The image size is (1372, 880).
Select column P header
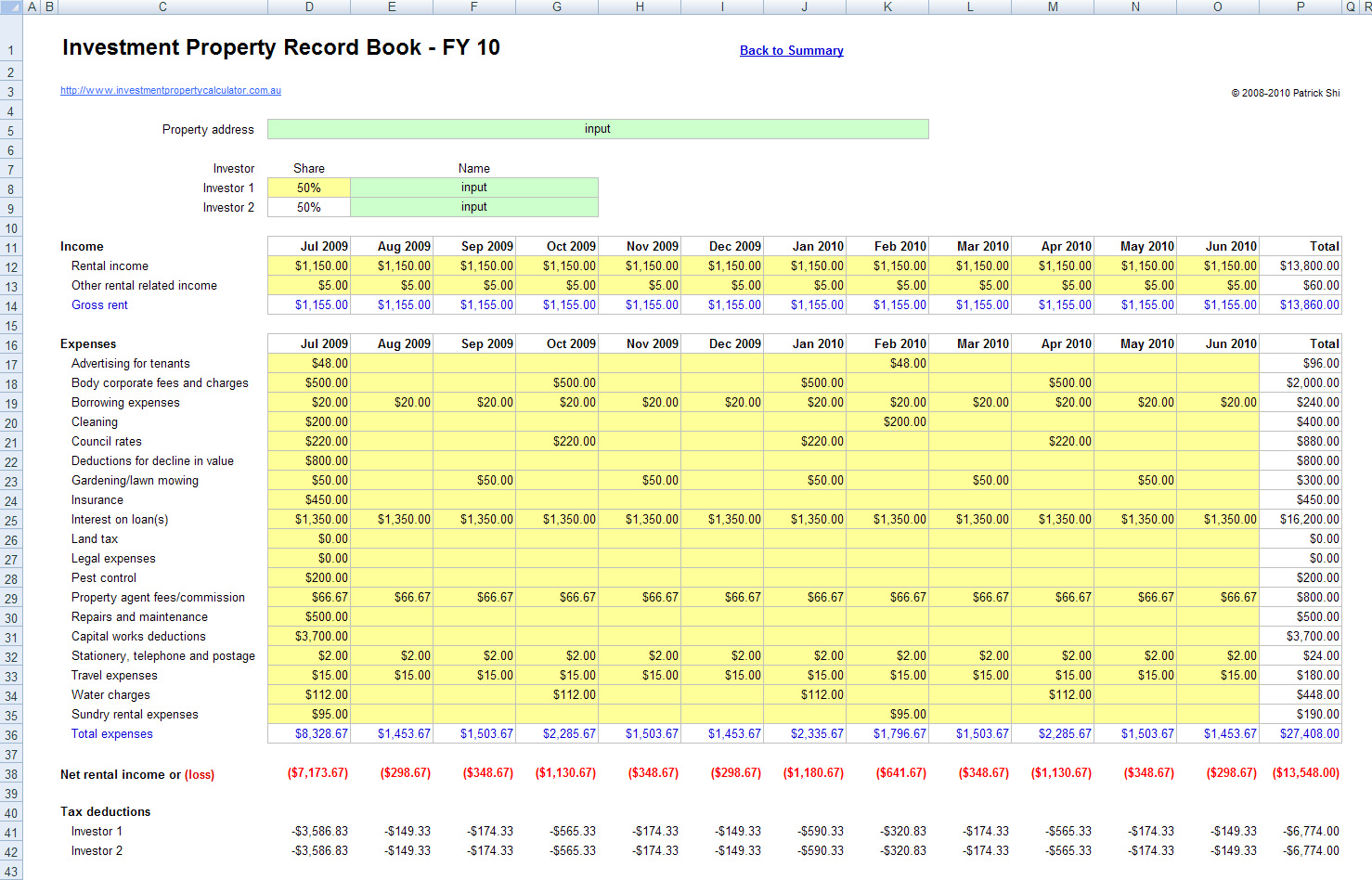click(1300, 6)
